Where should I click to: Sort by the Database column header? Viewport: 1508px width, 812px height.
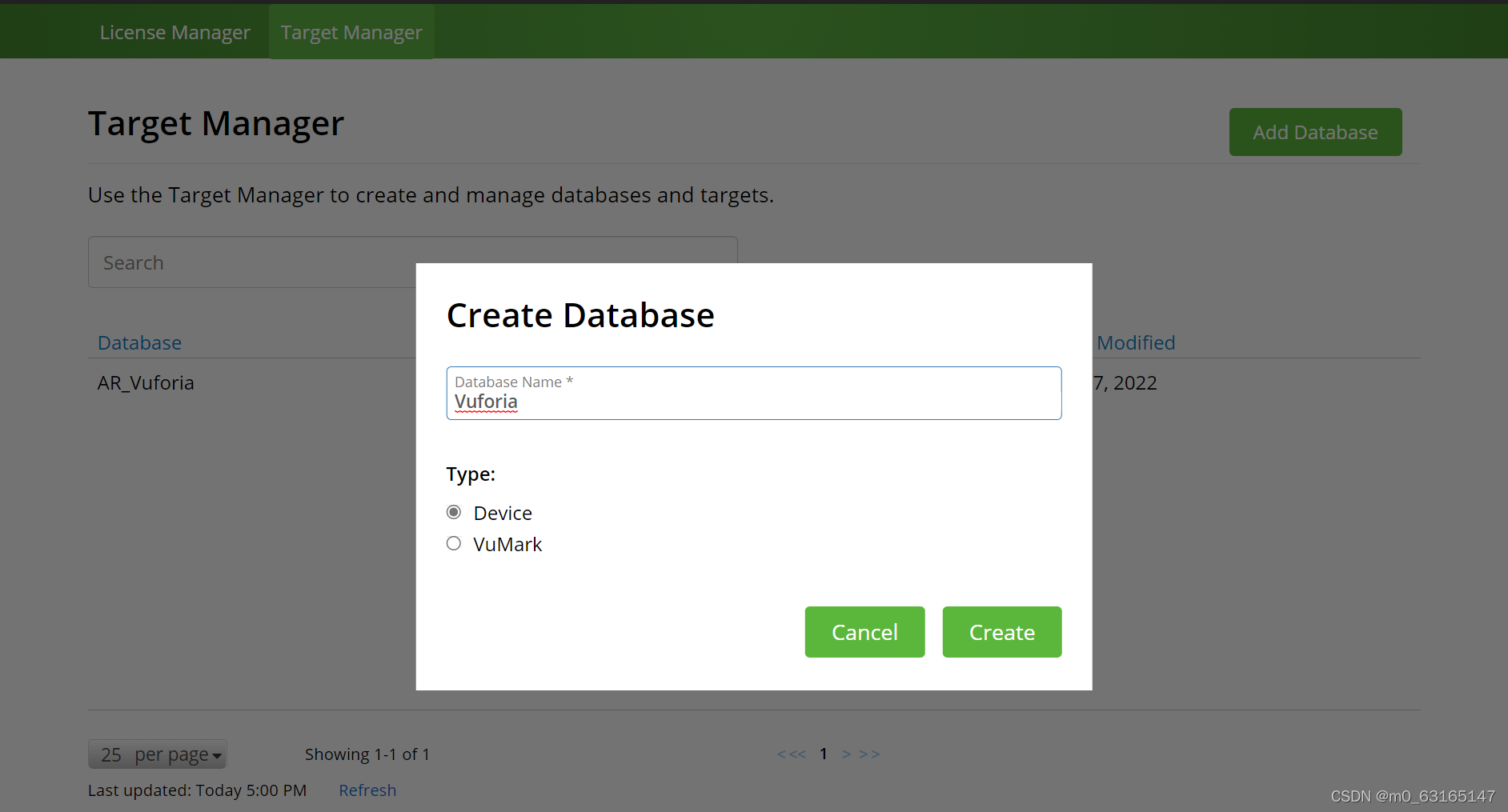pyautogui.click(x=139, y=342)
